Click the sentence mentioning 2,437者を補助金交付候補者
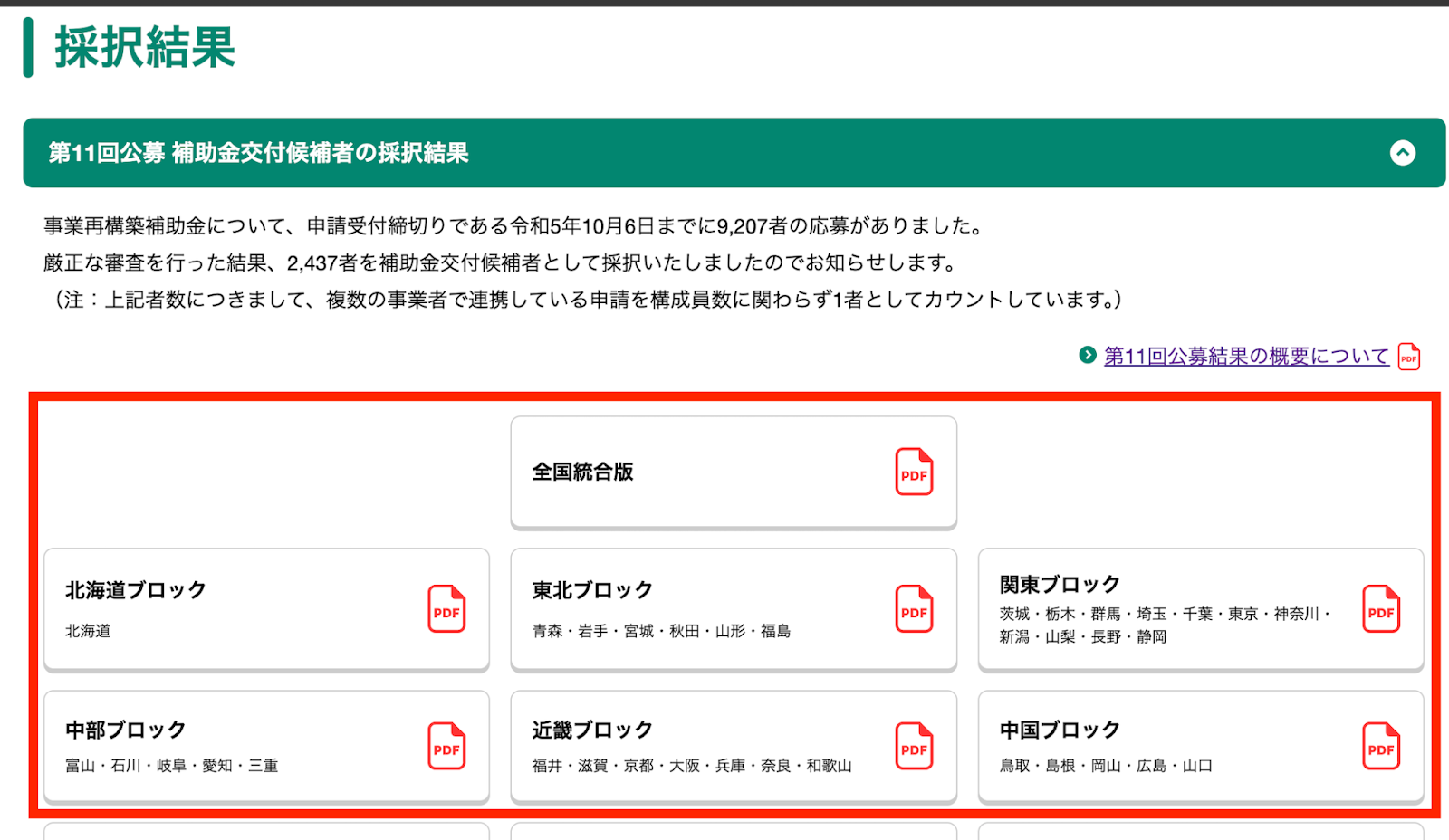Viewport: 1449px width, 840px height. (501, 263)
